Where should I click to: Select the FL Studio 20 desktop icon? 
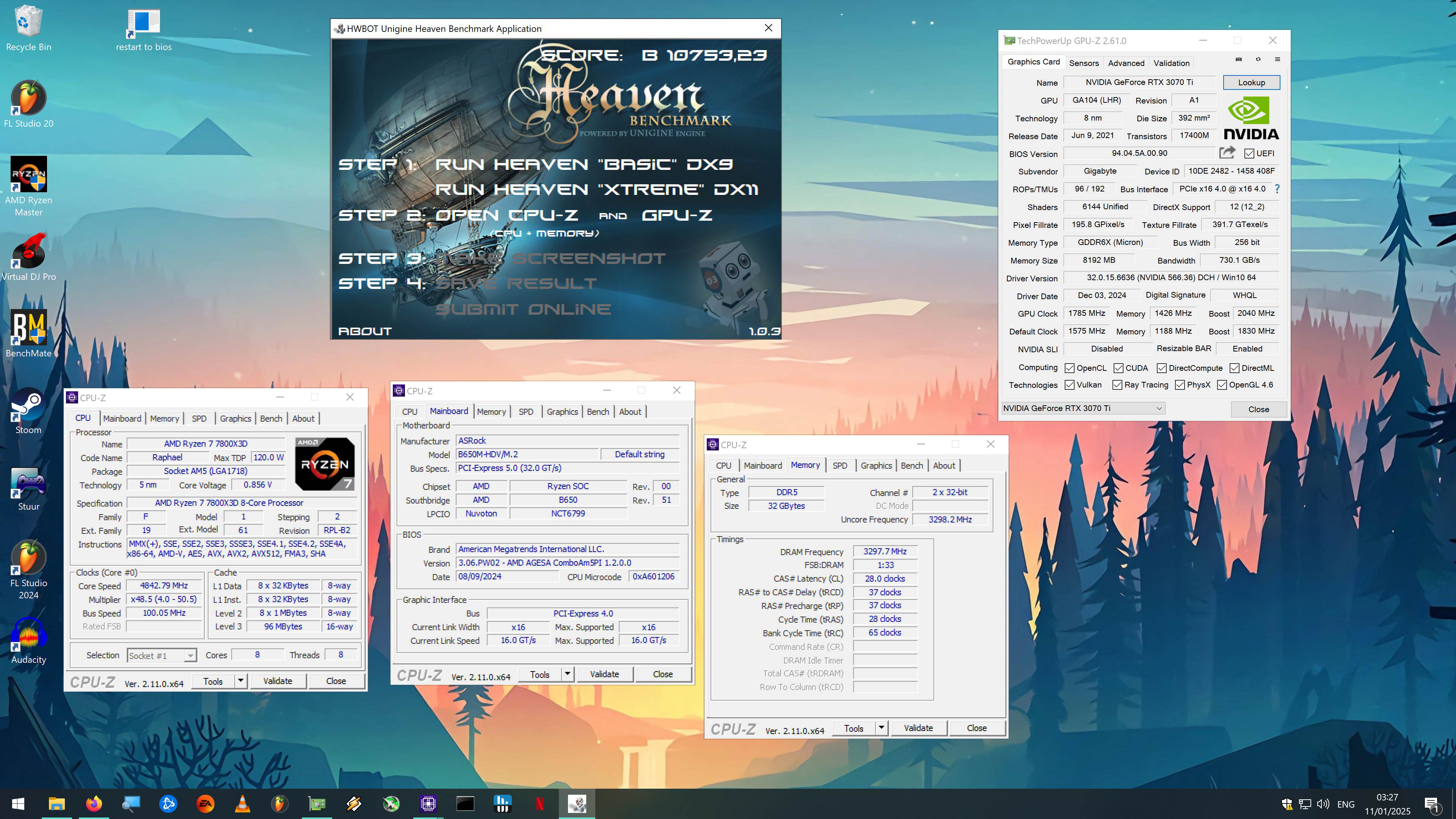pyautogui.click(x=28, y=105)
